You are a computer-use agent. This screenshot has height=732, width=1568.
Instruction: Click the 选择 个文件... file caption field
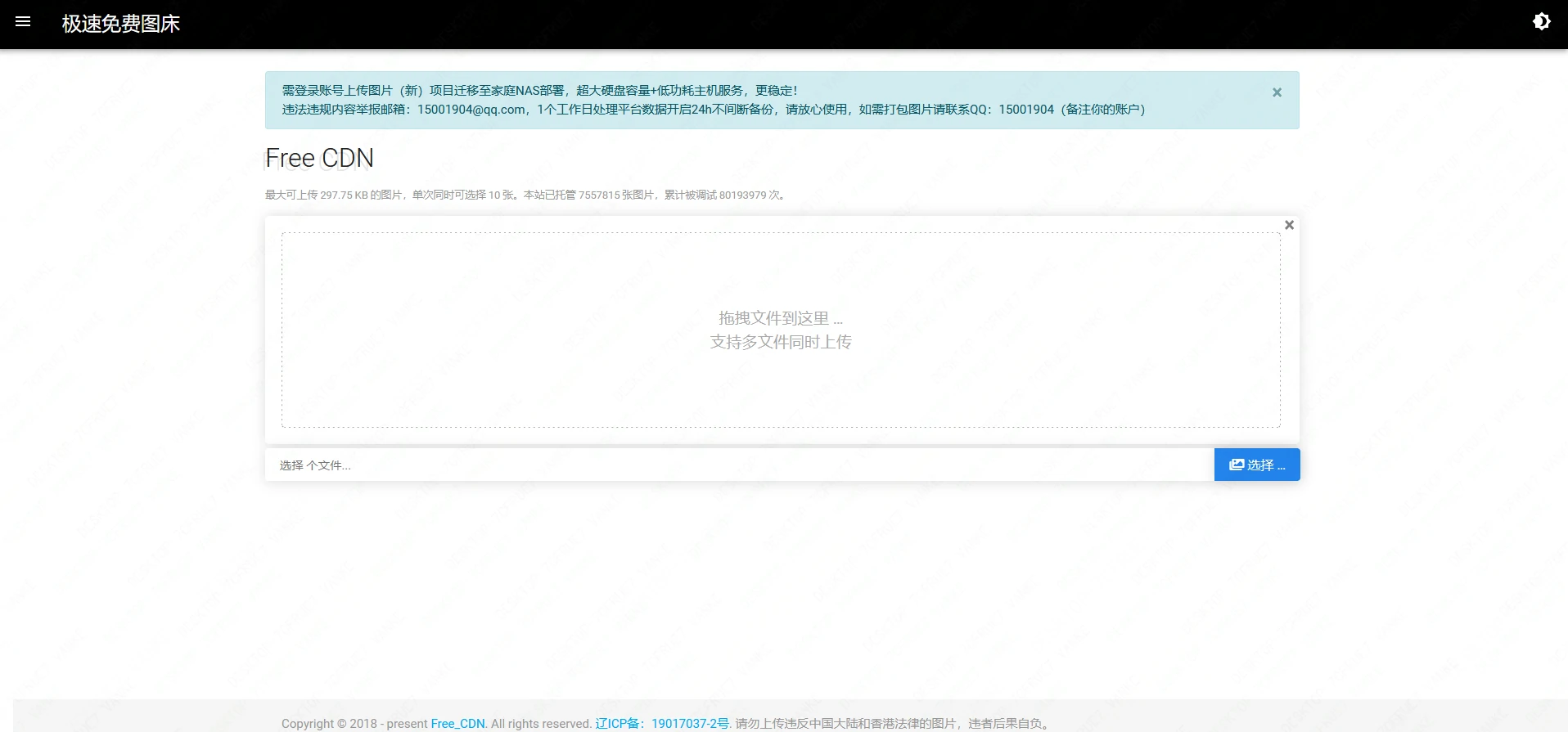click(737, 465)
